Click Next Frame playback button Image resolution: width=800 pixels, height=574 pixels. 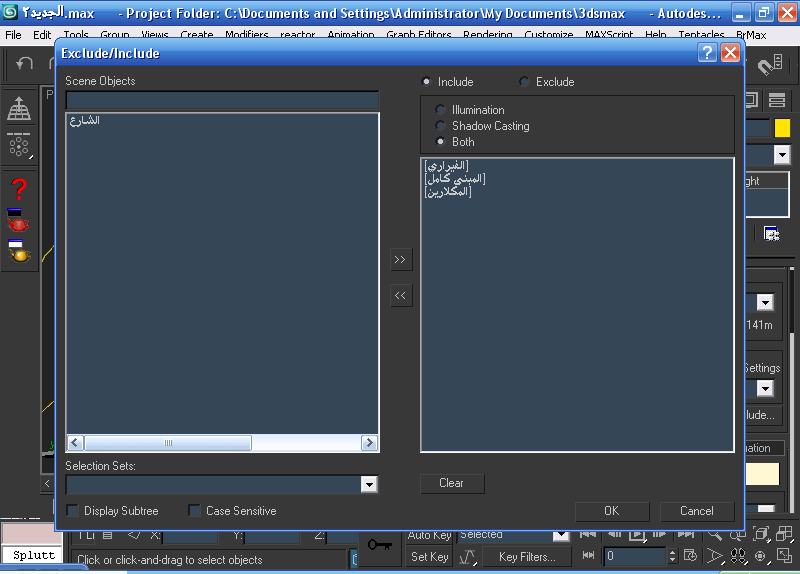[x=660, y=534]
